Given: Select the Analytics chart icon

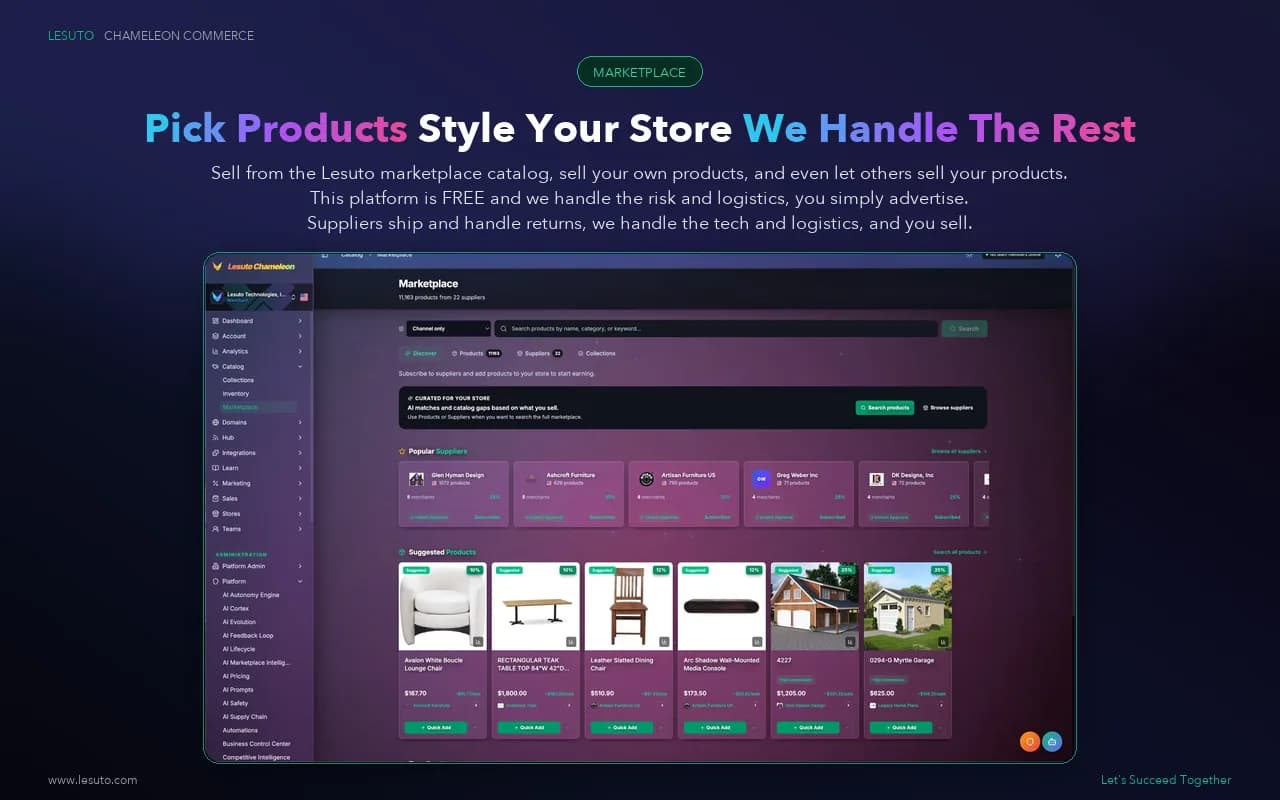Looking at the screenshot, I should 215,351.
